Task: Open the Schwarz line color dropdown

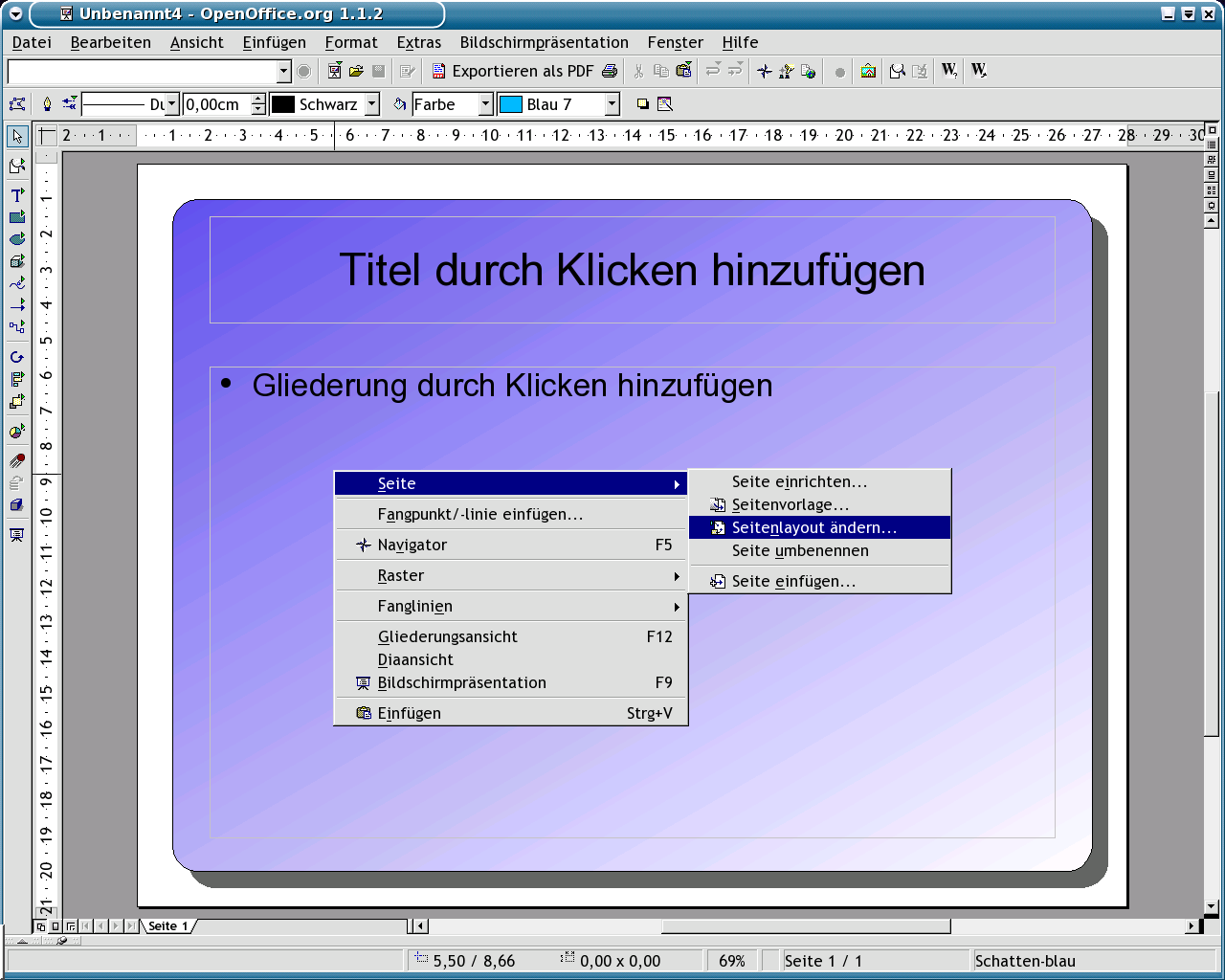Action: click(372, 104)
